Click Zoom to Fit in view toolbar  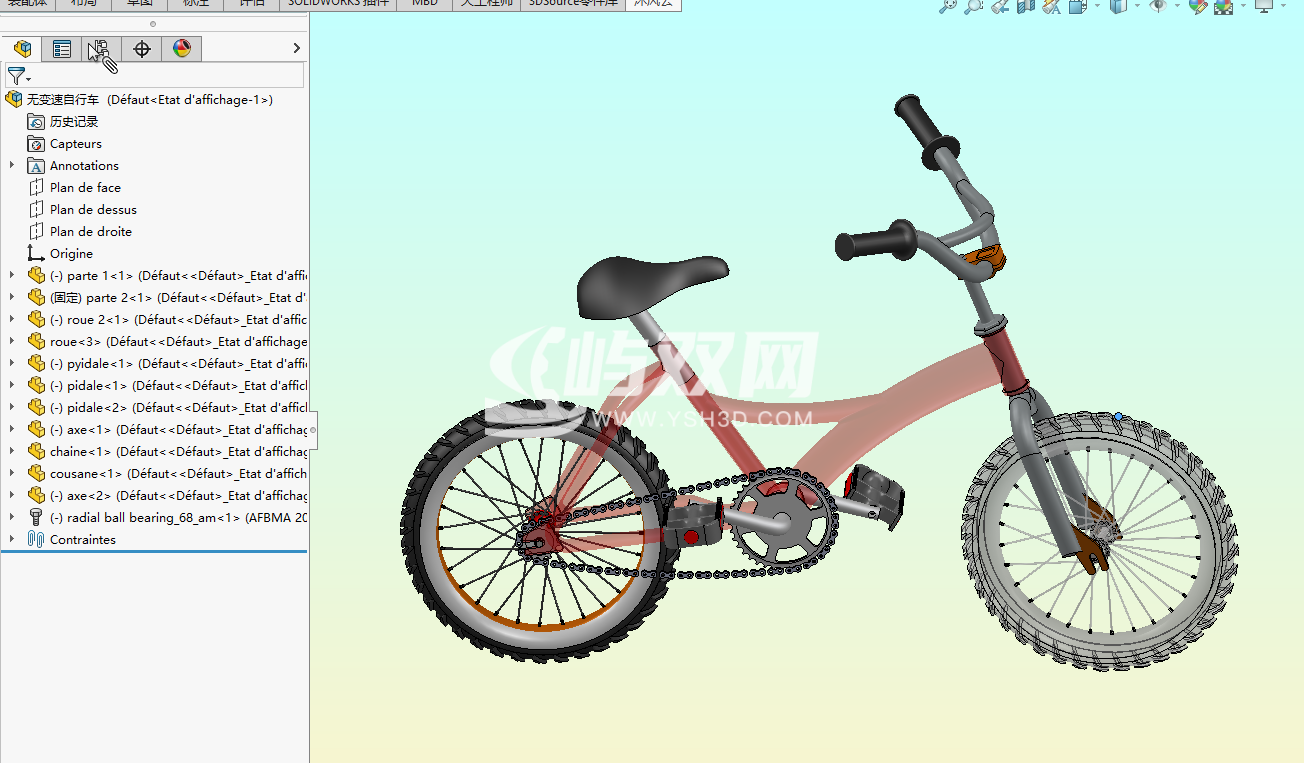point(947,6)
